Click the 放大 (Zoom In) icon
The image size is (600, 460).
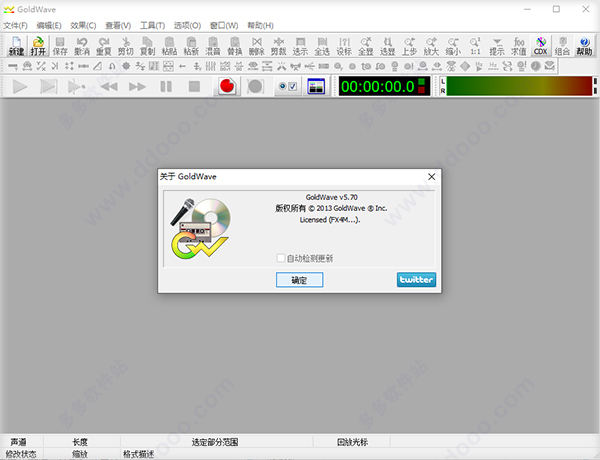[x=431, y=46]
